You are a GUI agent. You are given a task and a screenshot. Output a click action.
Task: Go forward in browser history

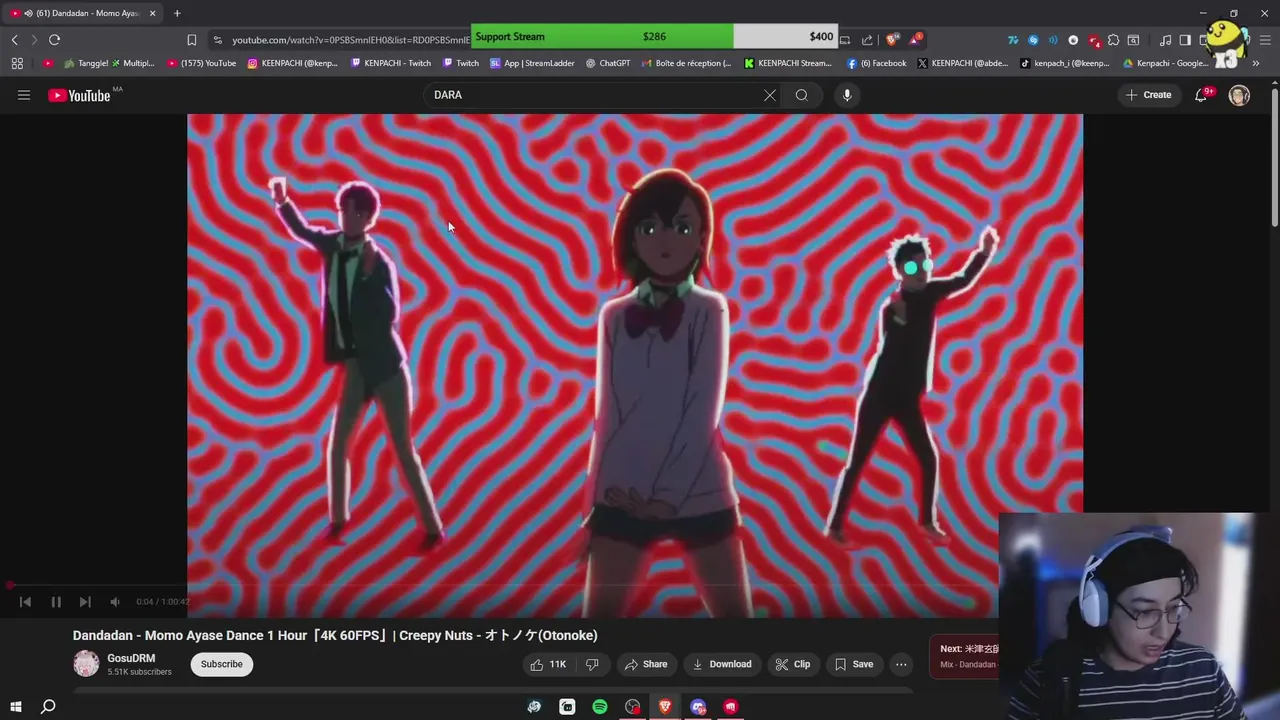pos(33,39)
